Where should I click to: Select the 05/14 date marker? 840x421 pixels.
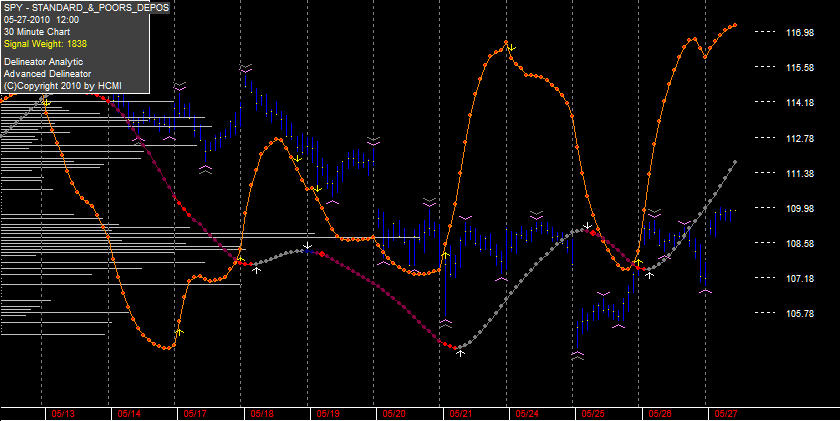[x=129, y=414]
